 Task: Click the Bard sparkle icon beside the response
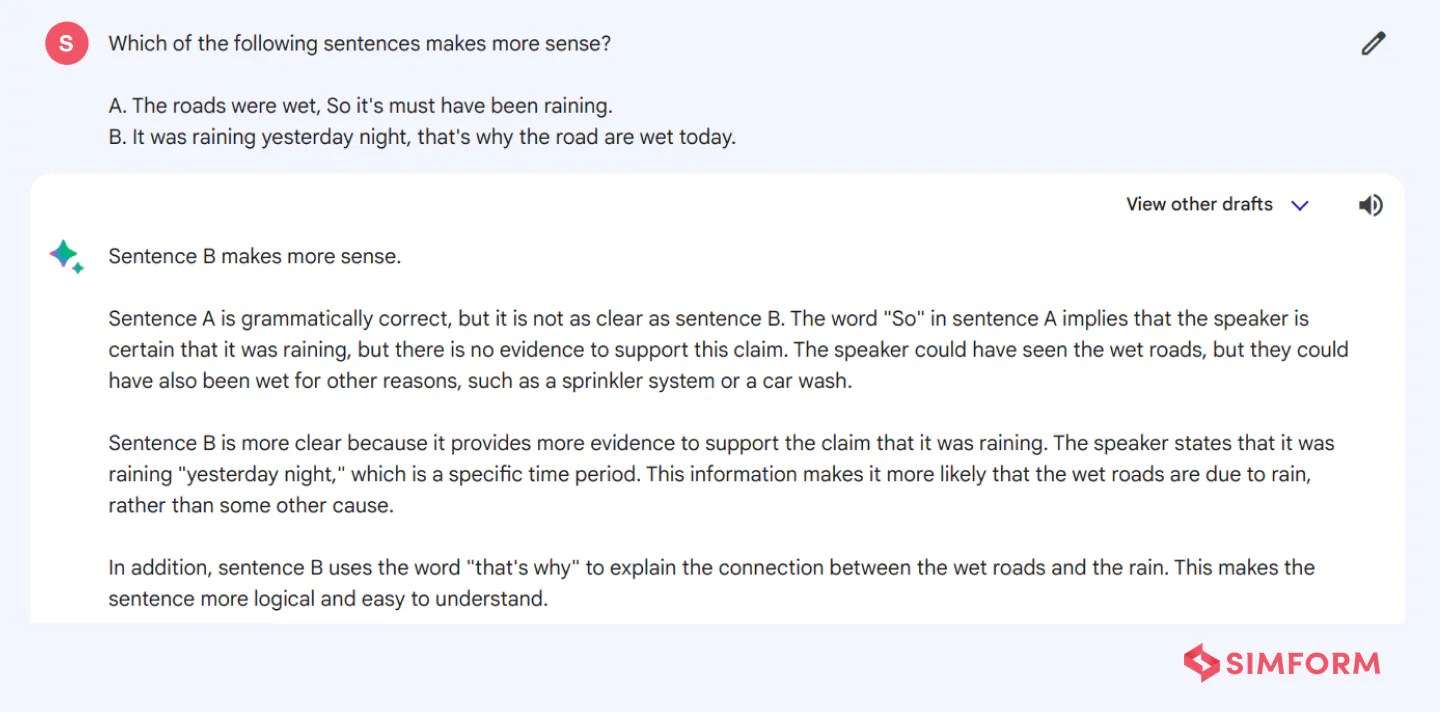click(x=66, y=257)
